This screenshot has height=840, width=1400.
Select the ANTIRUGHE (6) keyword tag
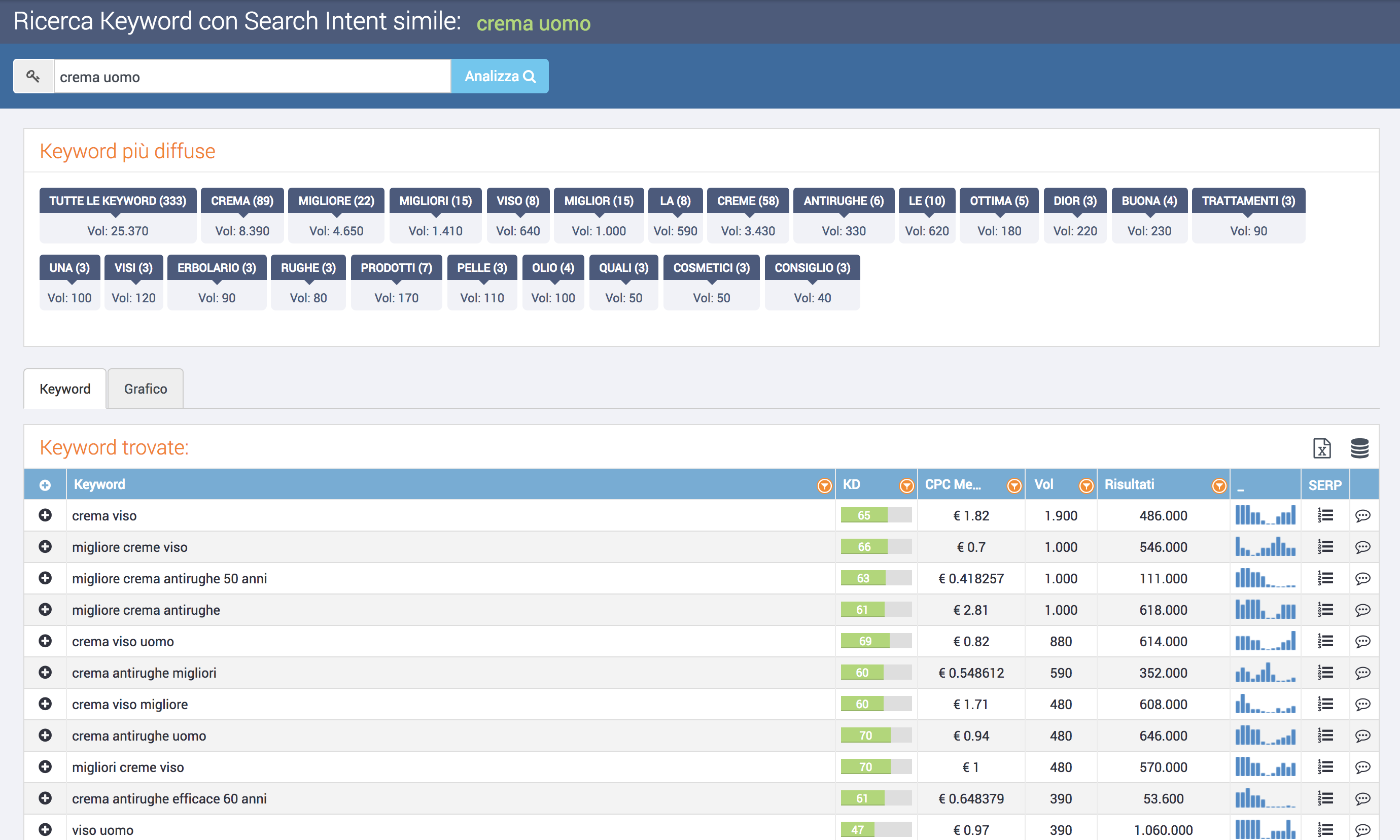click(843, 200)
